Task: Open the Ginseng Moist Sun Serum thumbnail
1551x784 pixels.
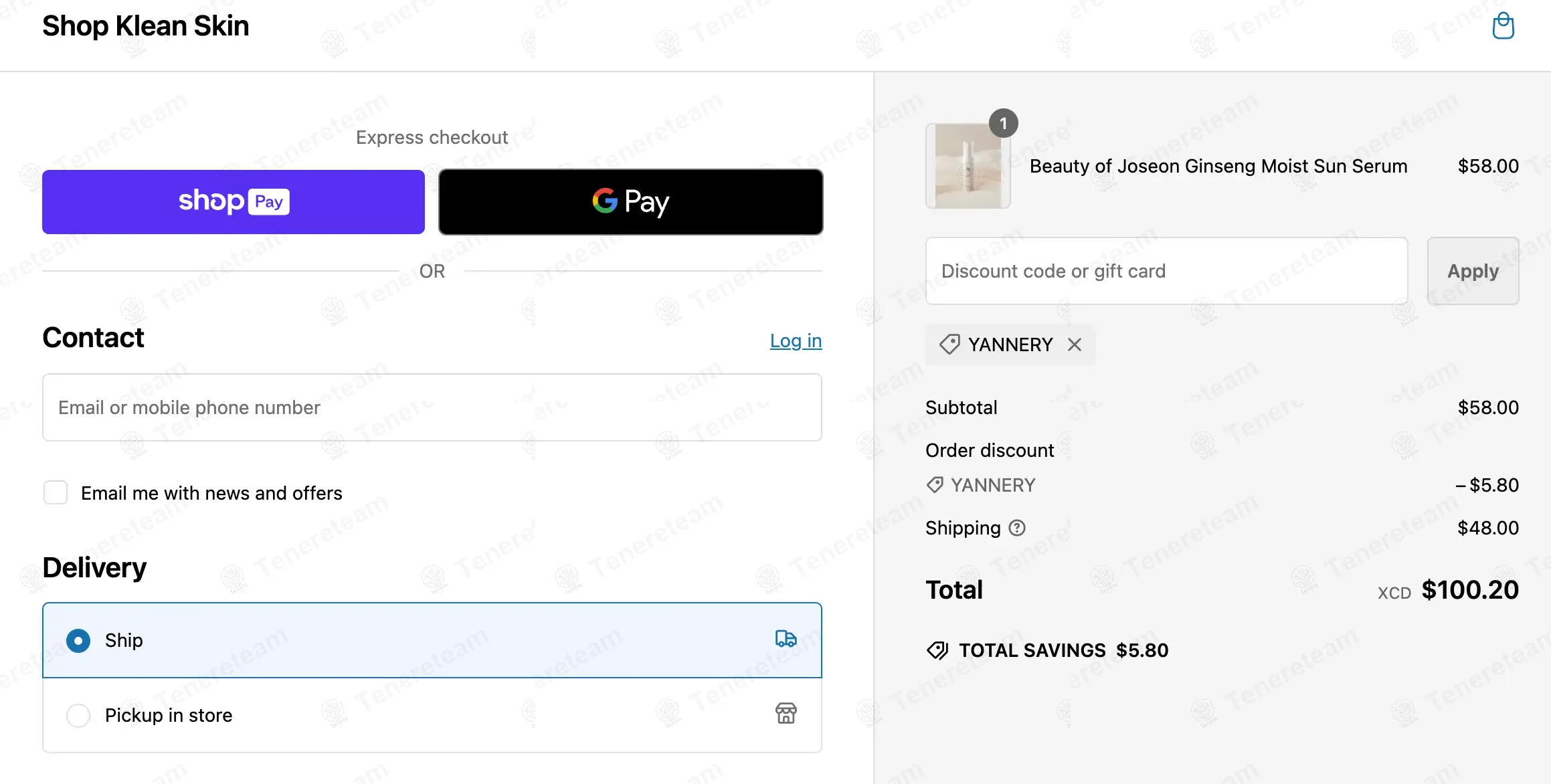Action: pos(968,167)
